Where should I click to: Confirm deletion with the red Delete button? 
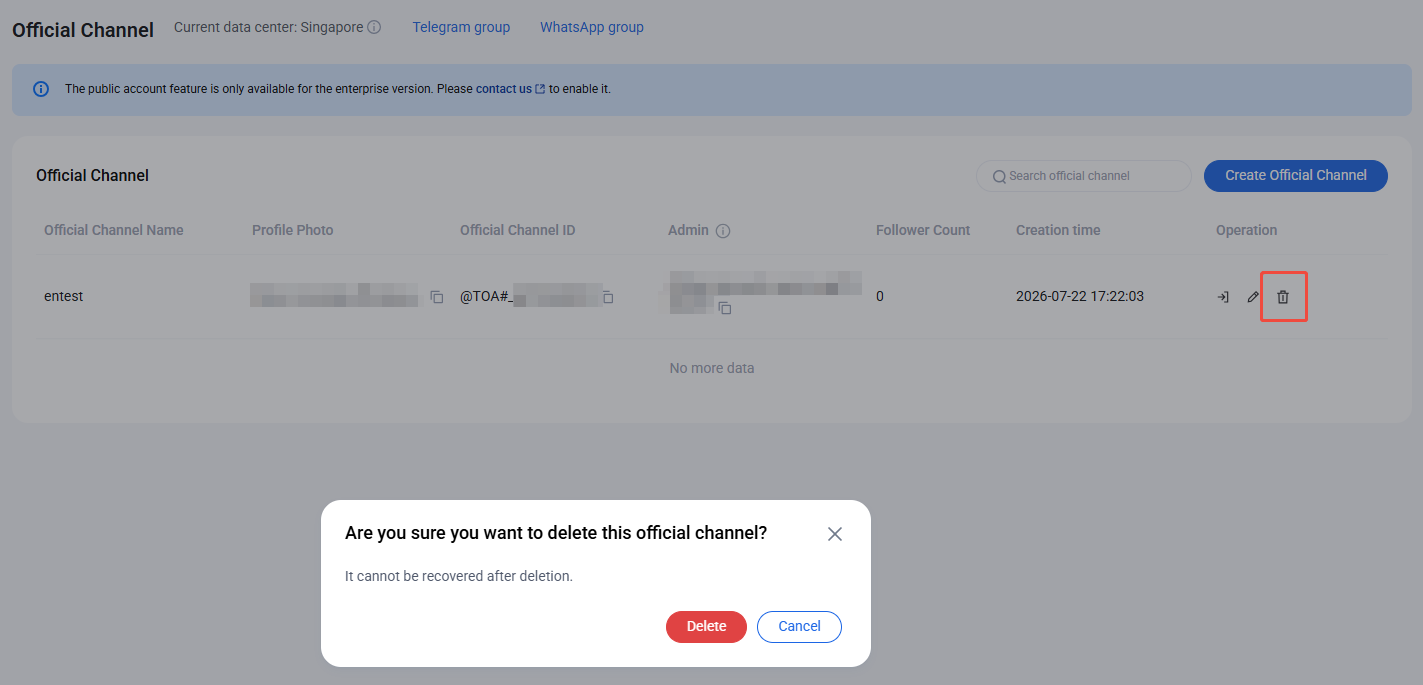coord(706,626)
